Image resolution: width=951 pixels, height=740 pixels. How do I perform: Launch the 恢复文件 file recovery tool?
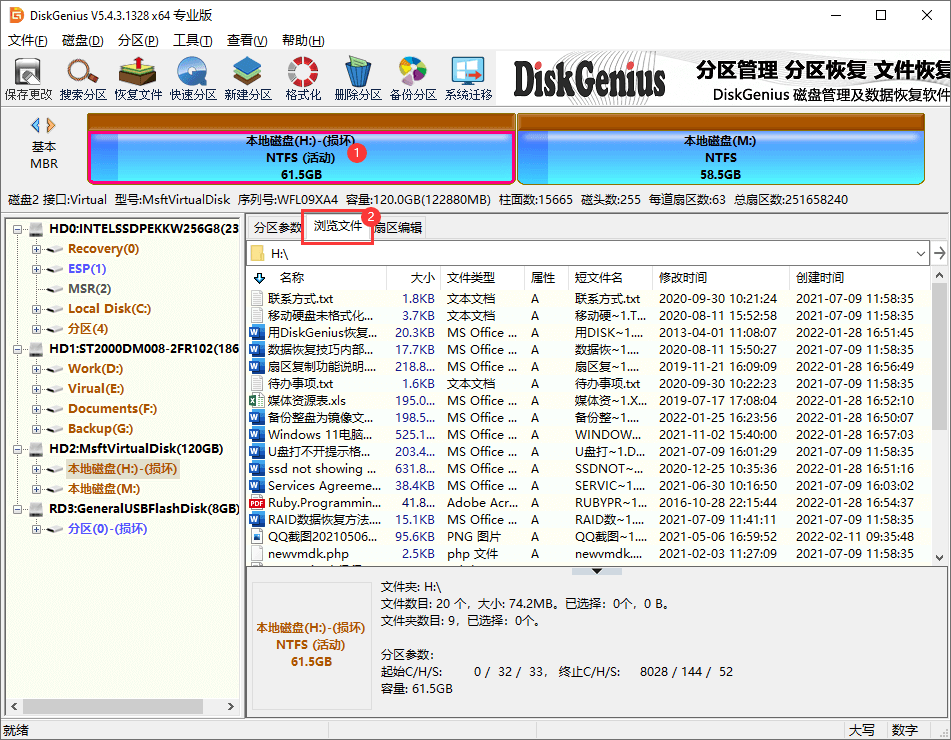coord(138,78)
